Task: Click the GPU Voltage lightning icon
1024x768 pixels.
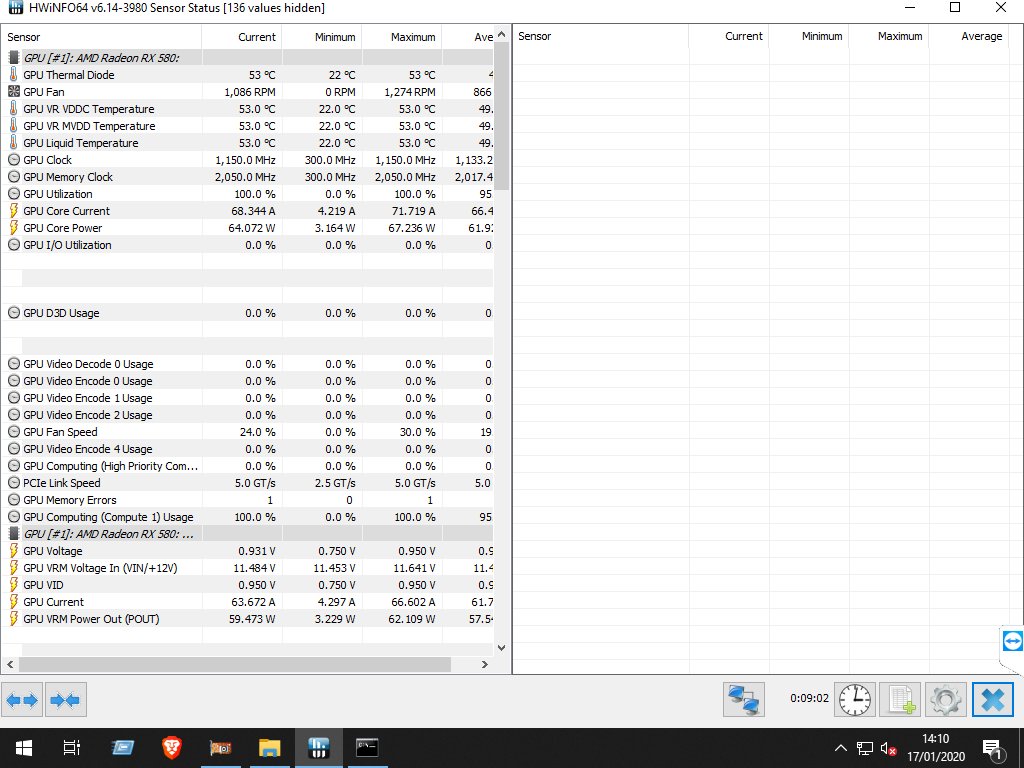Action: click(14, 551)
